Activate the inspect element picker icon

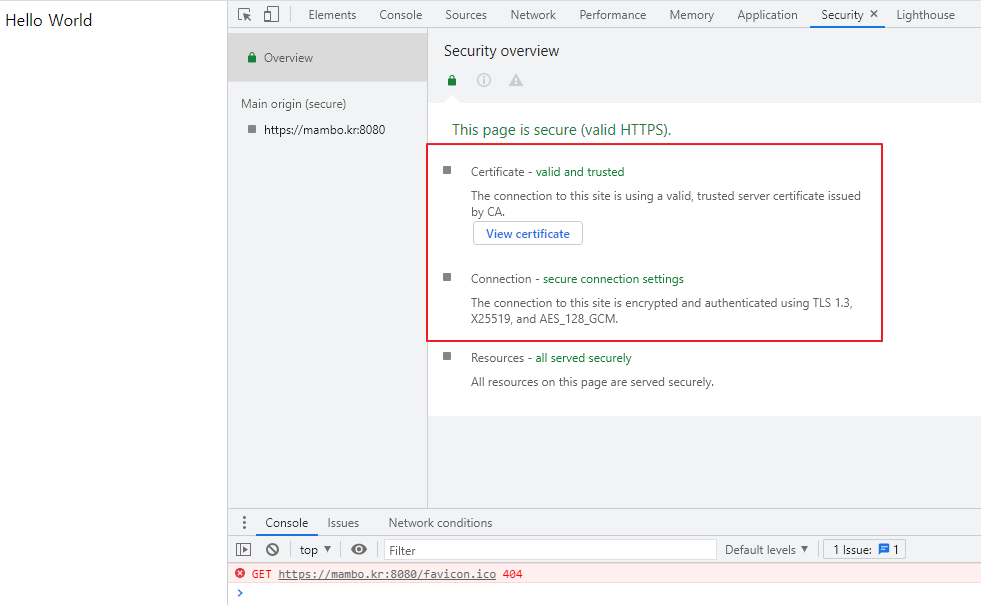click(x=245, y=15)
